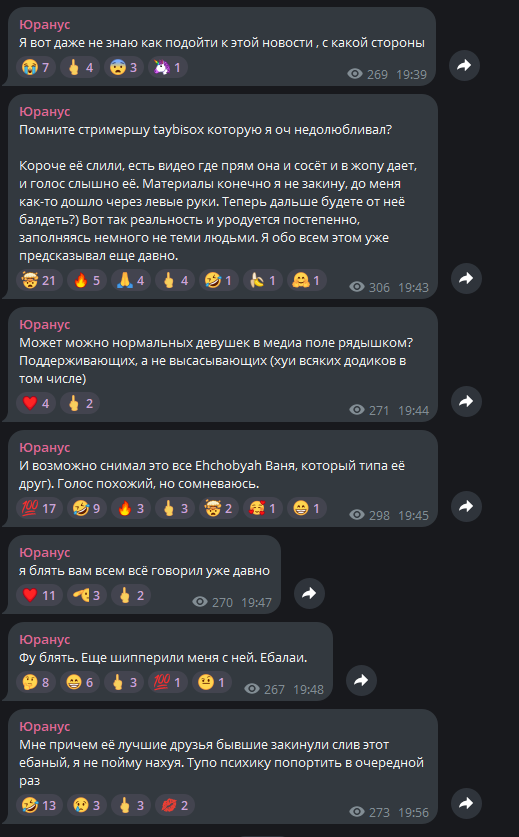
Task: Toggle banana reaction on taybisox message
Action: 263,280
